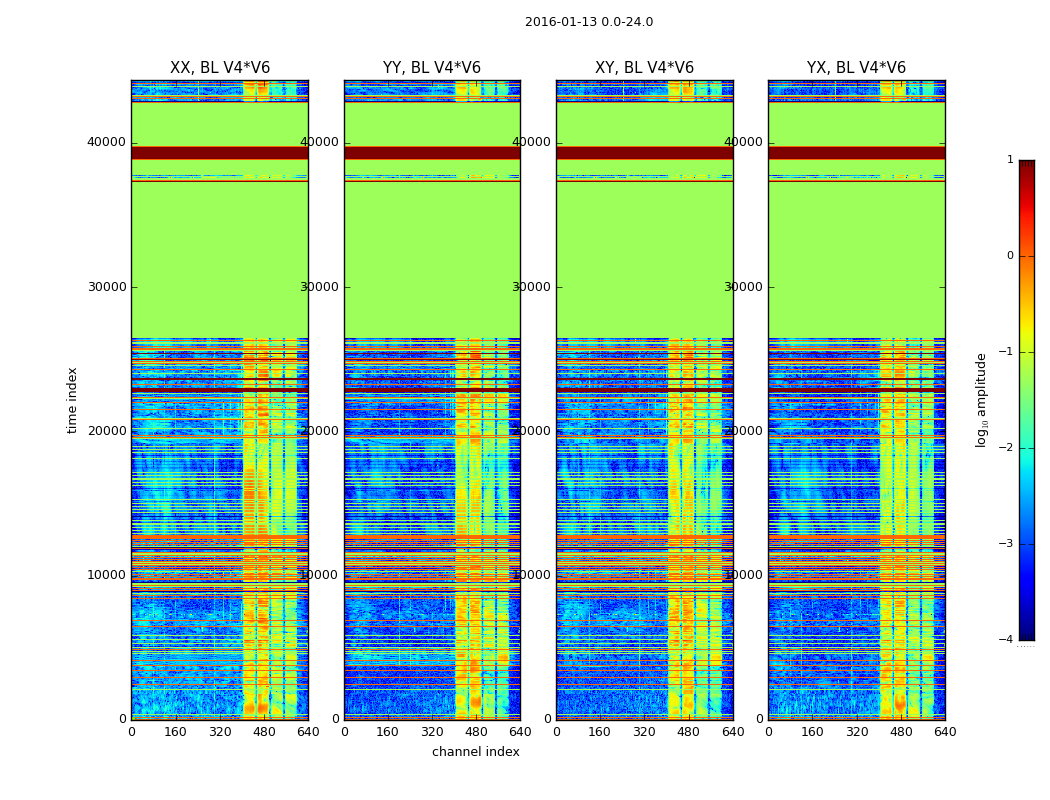Click the dark red band in XX panel
The image size is (1050, 800).
click(x=220, y=153)
